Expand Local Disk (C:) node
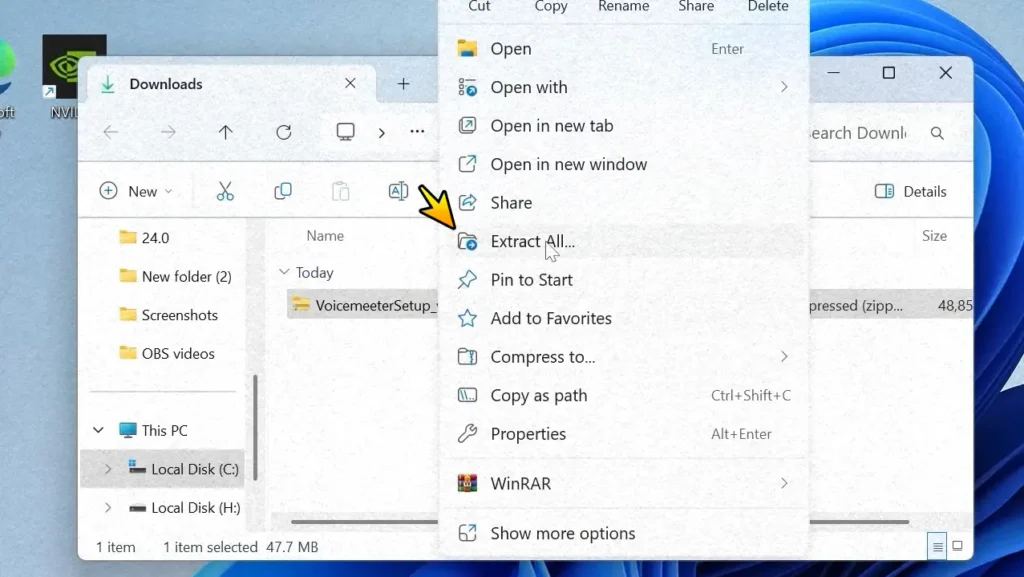This screenshot has width=1024, height=577. pos(108,469)
